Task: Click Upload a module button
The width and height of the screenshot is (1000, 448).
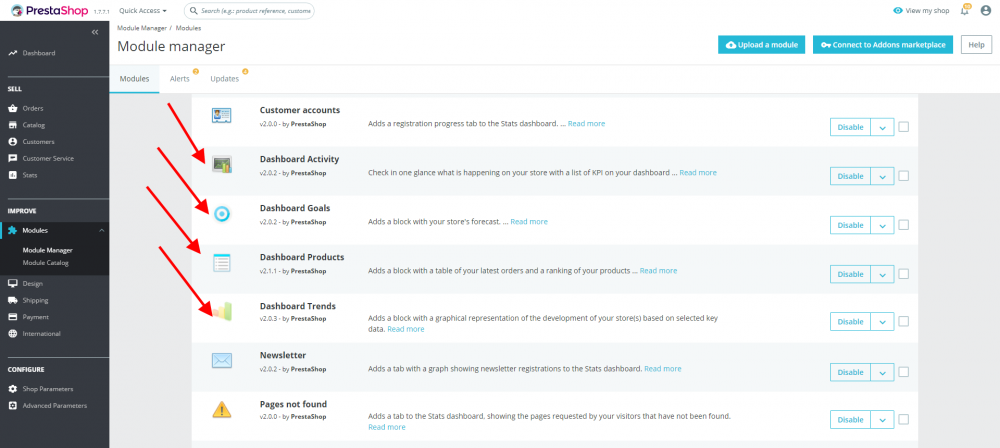Action: [761, 45]
